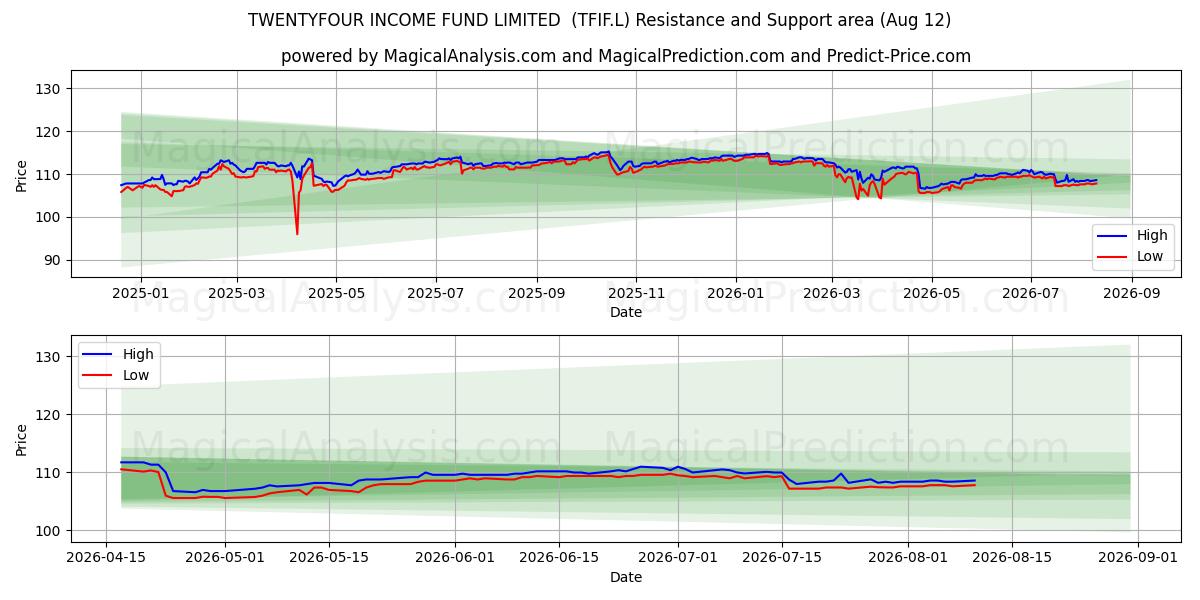Click the 'Price' axis label of top chart
Image resolution: width=1200 pixels, height=600 pixels.
pyautogui.click(x=22, y=175)
